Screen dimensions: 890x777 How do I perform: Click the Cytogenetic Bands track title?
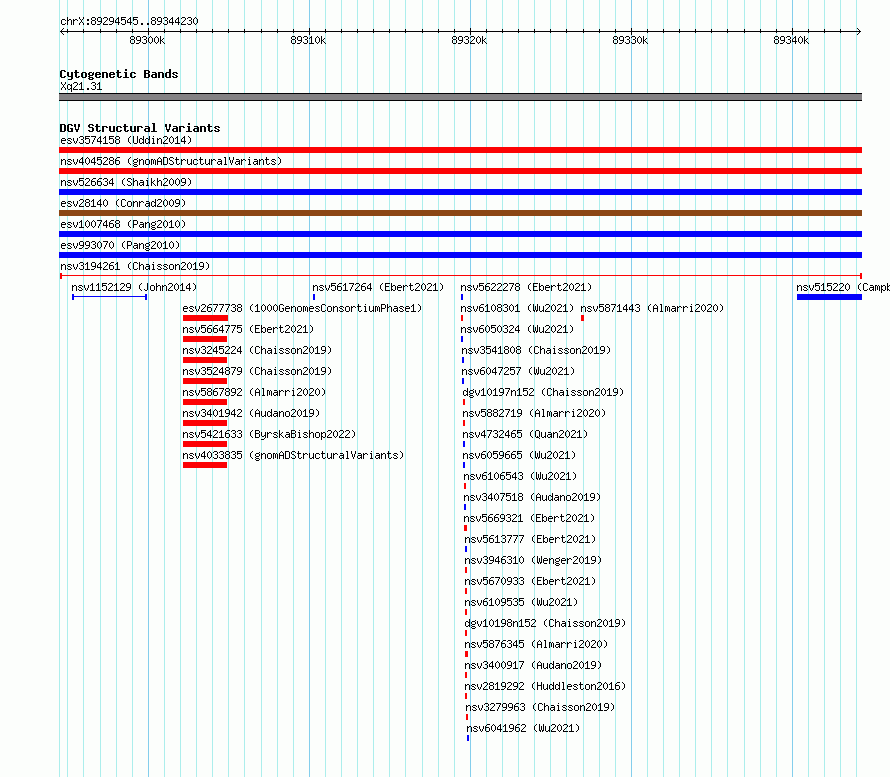(119, 74)
